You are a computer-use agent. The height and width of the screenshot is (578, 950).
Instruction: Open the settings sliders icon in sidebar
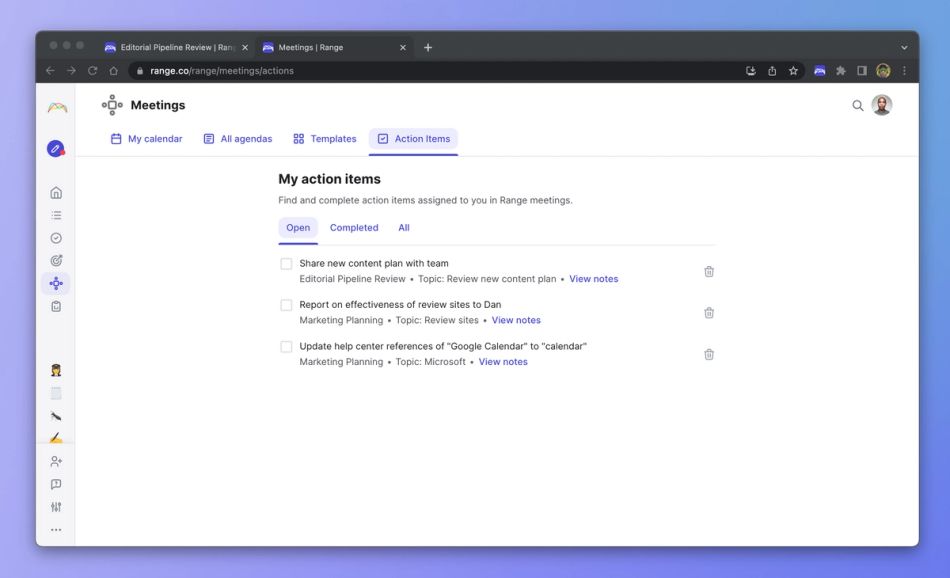56,507
